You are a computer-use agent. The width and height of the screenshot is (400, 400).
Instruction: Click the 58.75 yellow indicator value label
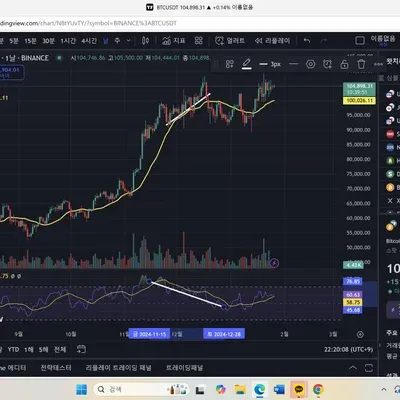(353, 302)
